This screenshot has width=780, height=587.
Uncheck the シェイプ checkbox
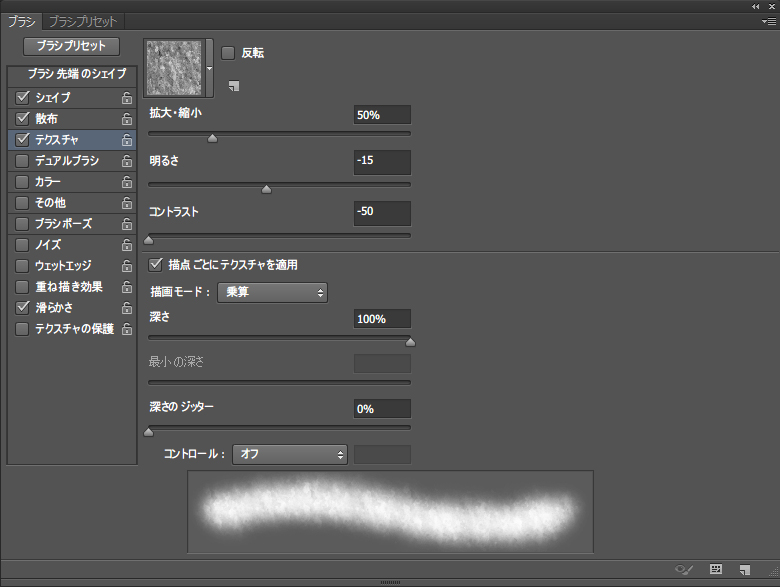[x=22, y=98]
